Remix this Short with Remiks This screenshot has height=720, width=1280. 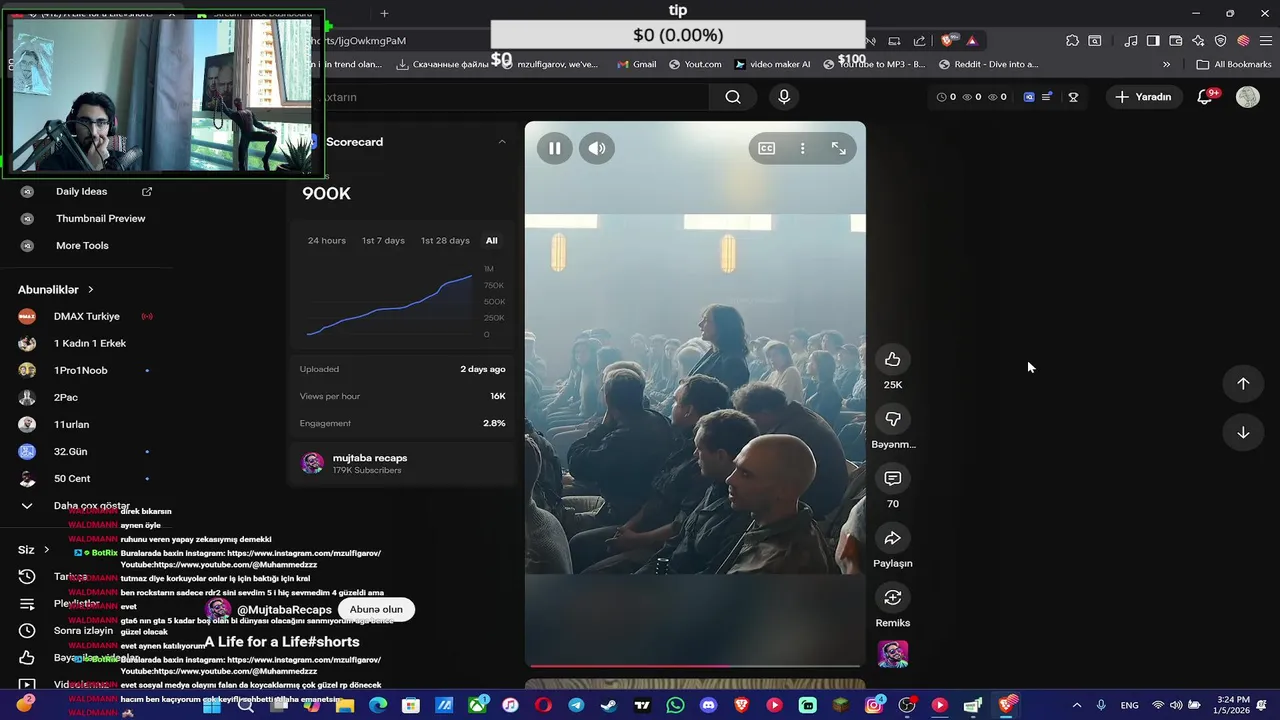tap(893, 597)
